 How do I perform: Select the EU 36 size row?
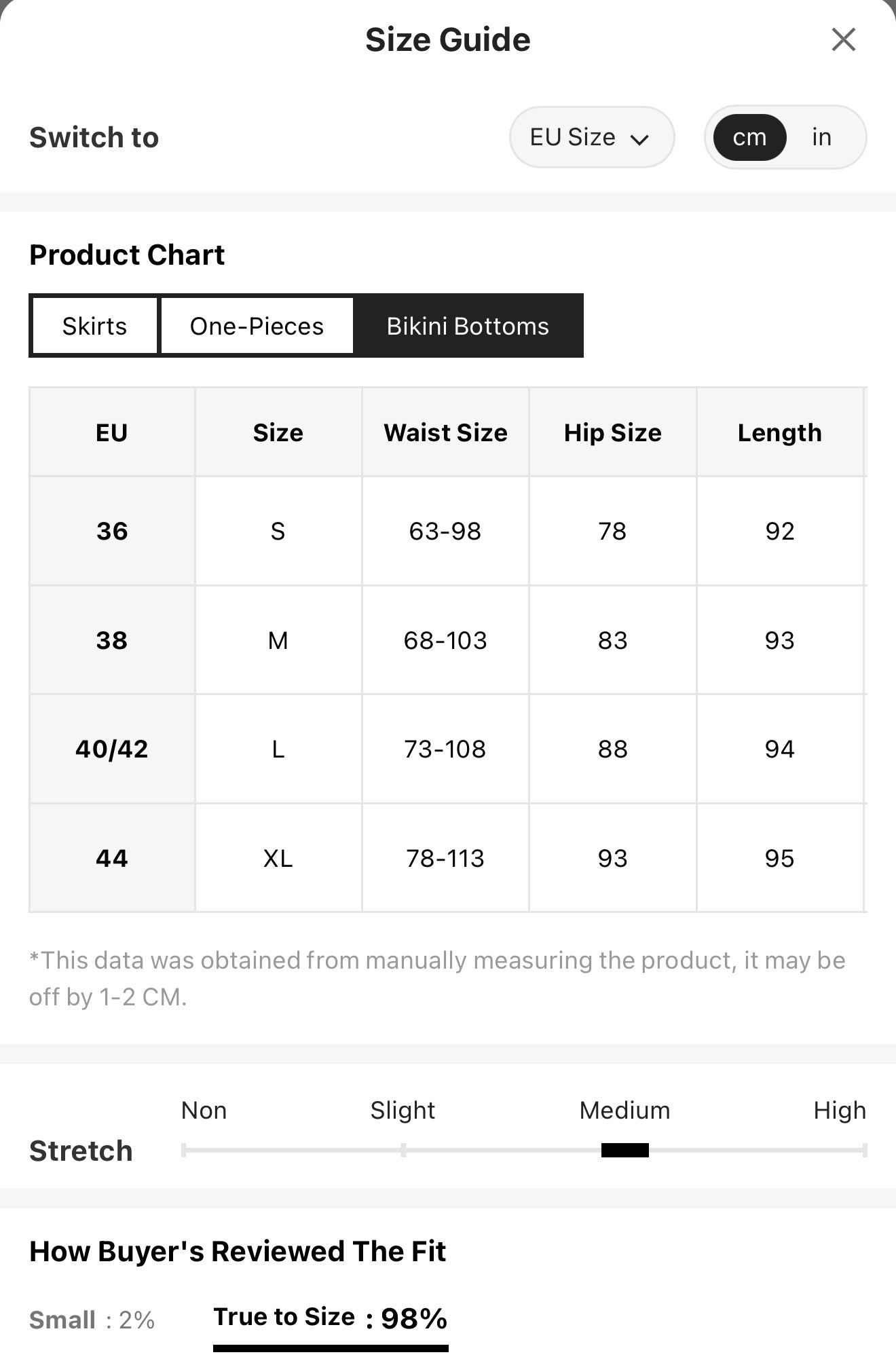[x=448, y=531]
